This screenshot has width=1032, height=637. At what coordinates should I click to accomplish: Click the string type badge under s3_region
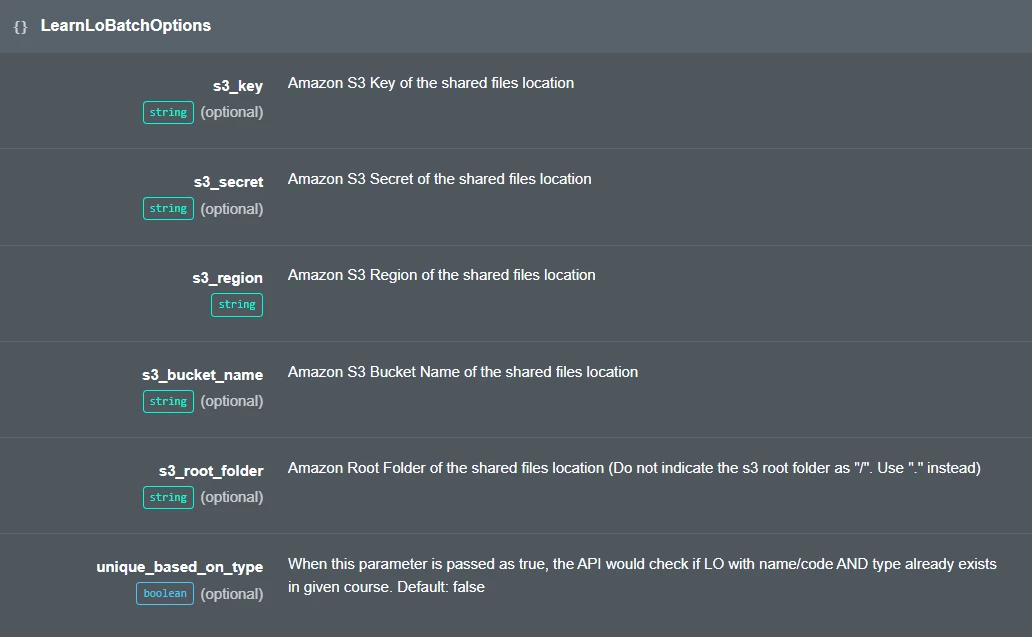click(236, 304)
